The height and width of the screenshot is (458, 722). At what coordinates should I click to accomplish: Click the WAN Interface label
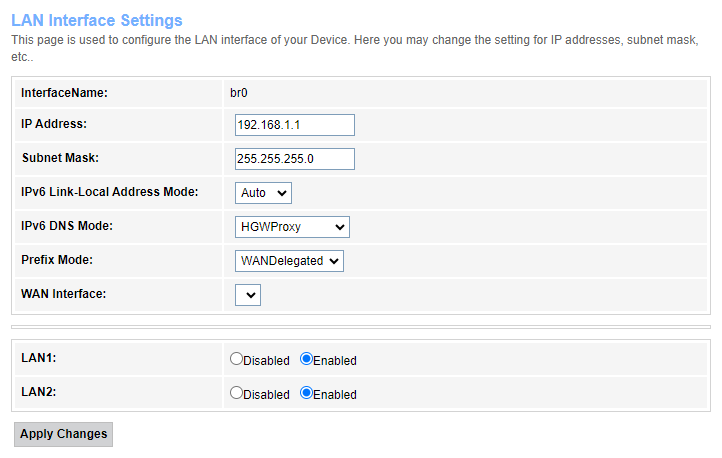(63, 294)
